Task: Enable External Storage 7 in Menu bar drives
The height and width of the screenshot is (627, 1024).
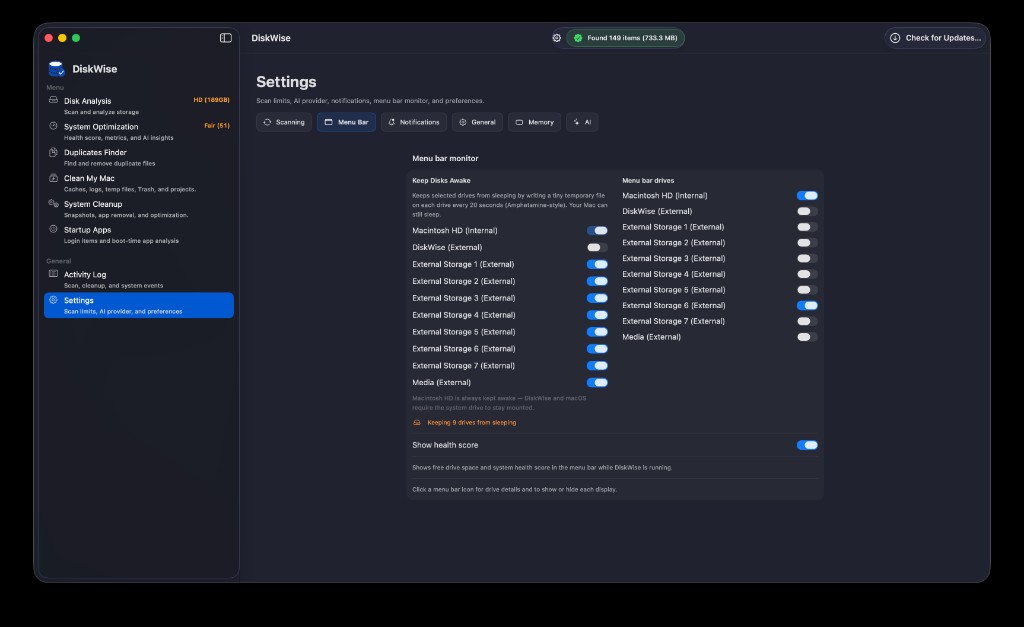Action: pos(807,321)
